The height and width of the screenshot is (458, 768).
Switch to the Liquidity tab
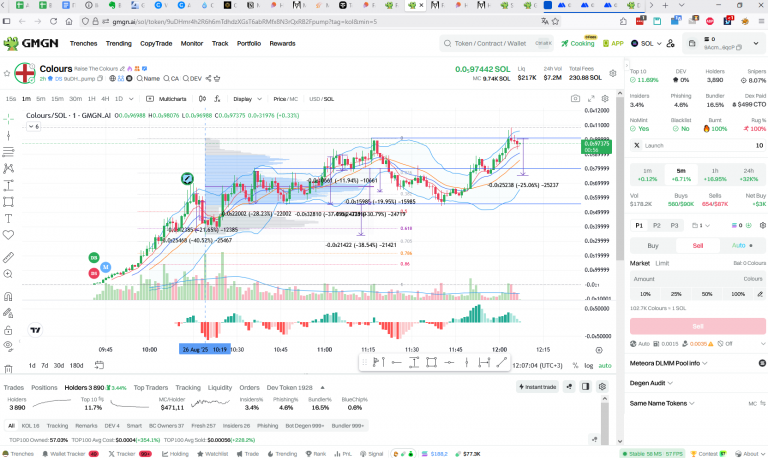pyautogui.click(x=219, y=387)
